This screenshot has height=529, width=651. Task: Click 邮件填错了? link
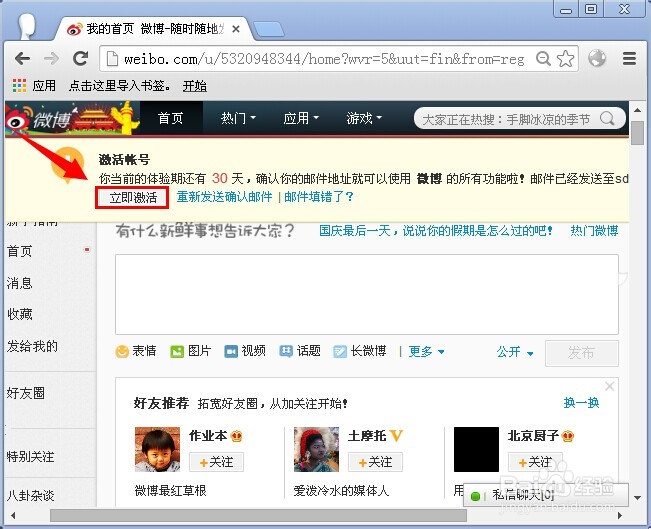pyautogui.click(x=318, y=196)
